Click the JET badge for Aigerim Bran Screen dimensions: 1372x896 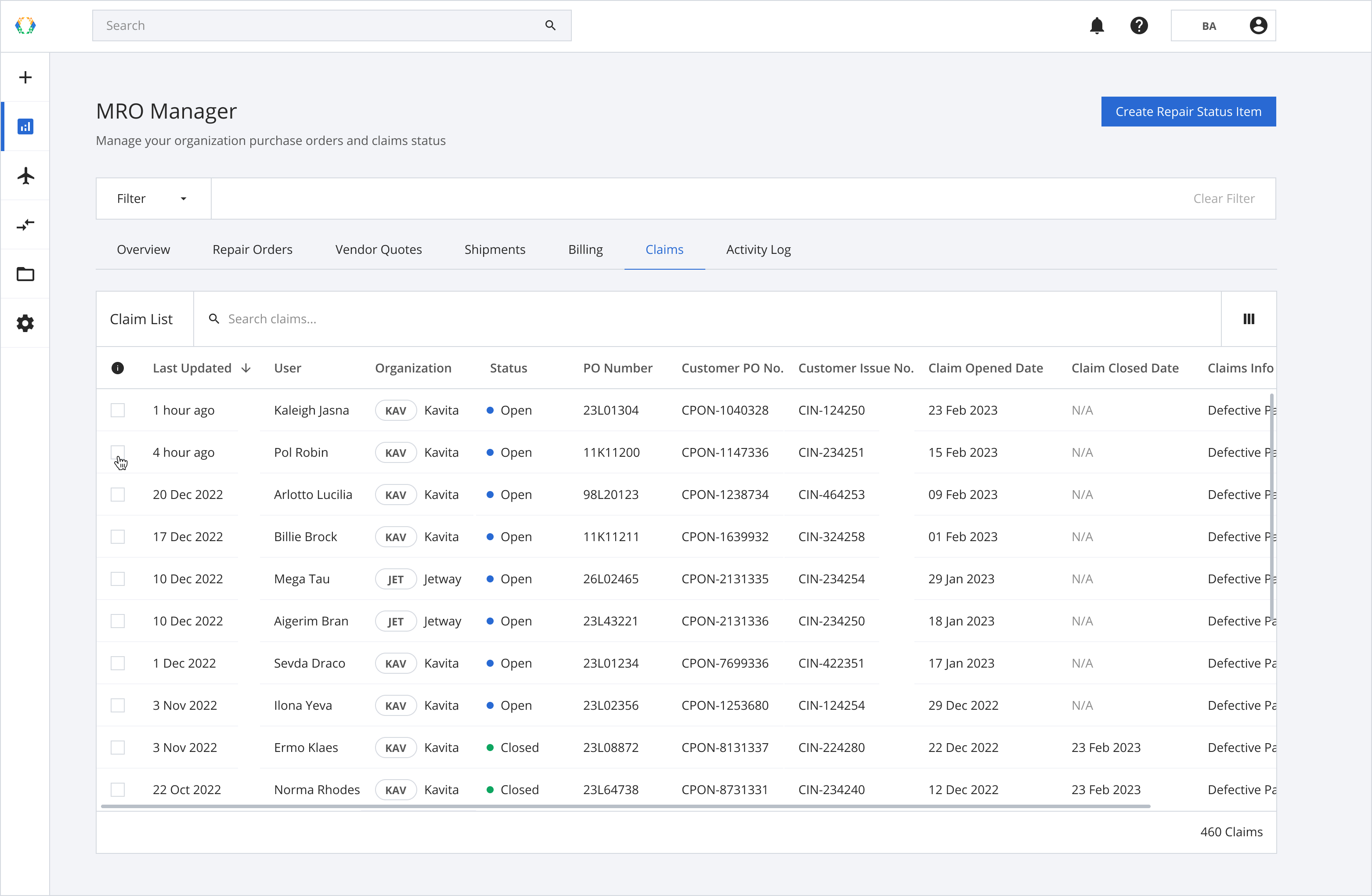click(395, 621)
